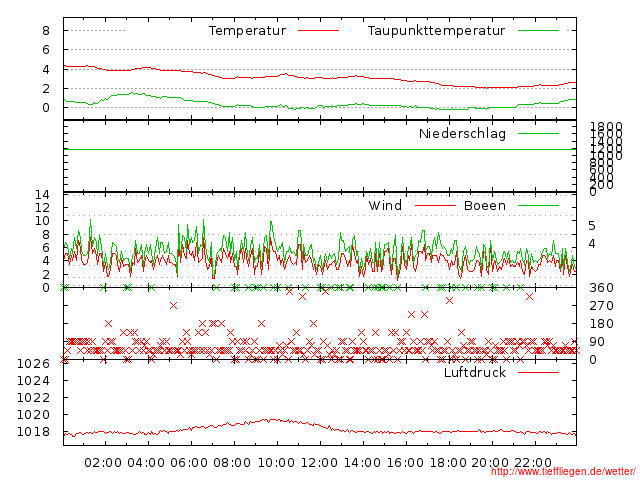Viewport: 640px width, 480px height.
Task: Select the Taupunkttemperatur legend label
Action: pyautogui.click(x=436, y=31)
